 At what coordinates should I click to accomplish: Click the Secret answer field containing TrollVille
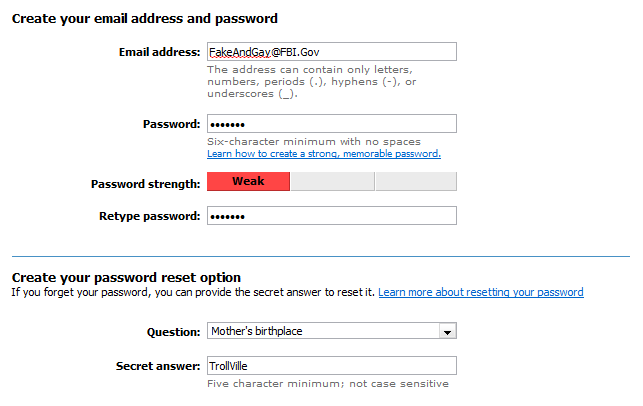click(331, 366)
